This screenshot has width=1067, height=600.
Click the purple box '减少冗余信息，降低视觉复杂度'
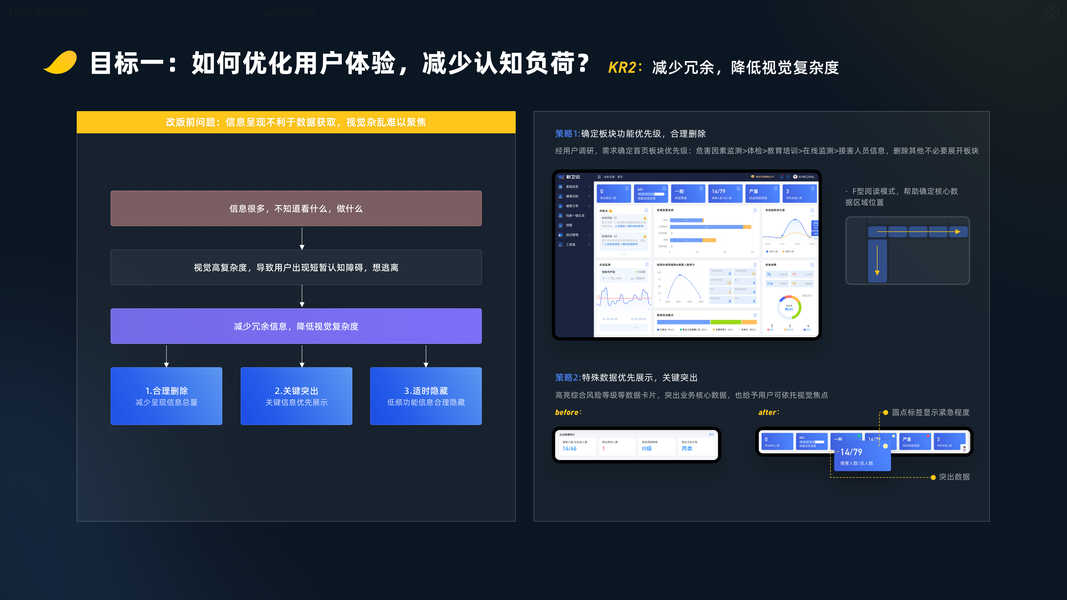tap(296, 326)
